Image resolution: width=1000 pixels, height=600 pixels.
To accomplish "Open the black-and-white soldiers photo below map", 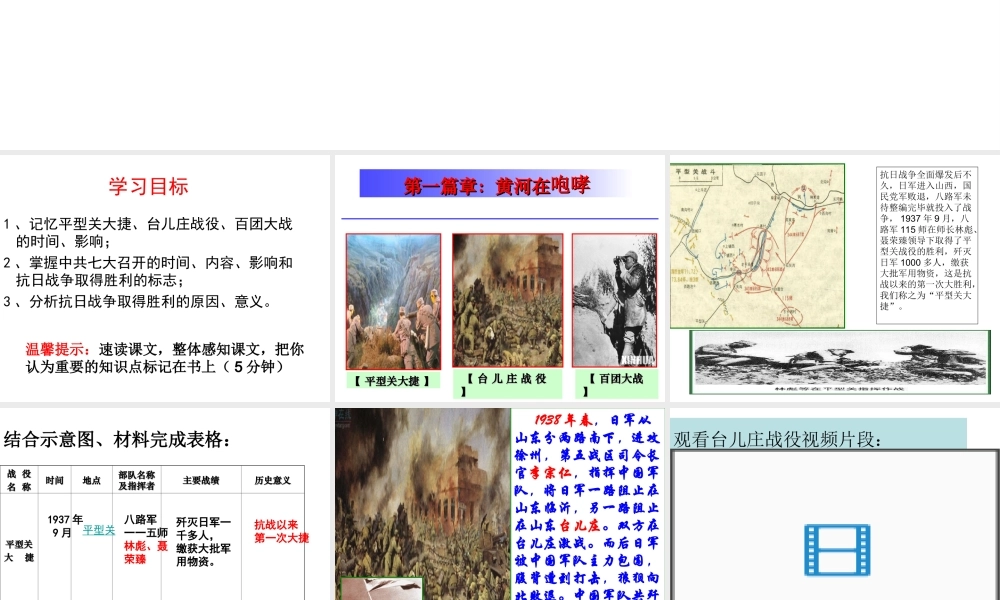I will 840,362.
